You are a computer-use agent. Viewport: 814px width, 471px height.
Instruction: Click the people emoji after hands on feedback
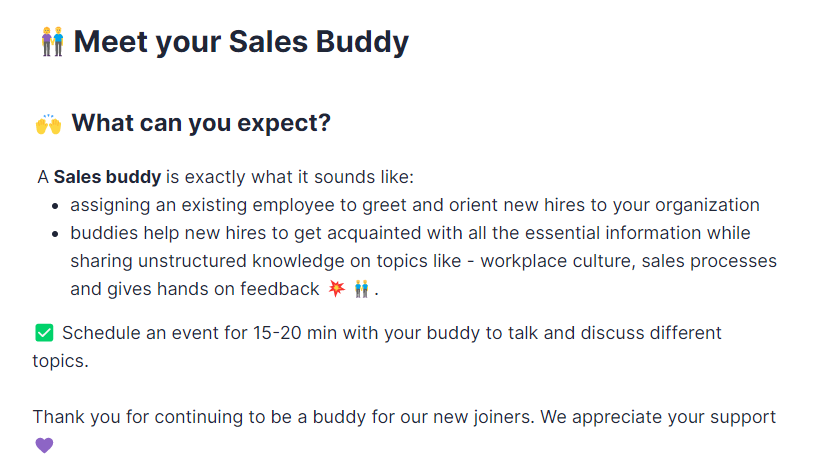pyautogui.click(x=361, y=289)
